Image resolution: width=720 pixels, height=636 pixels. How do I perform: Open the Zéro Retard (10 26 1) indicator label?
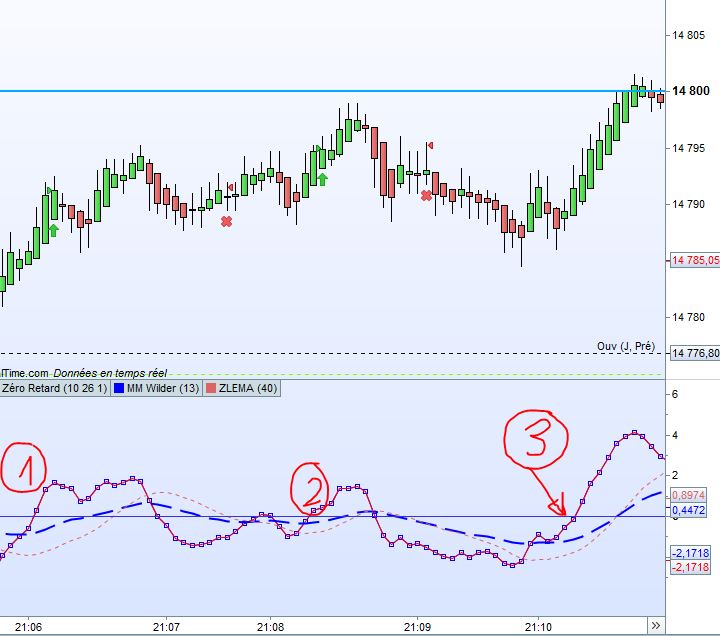54,388
